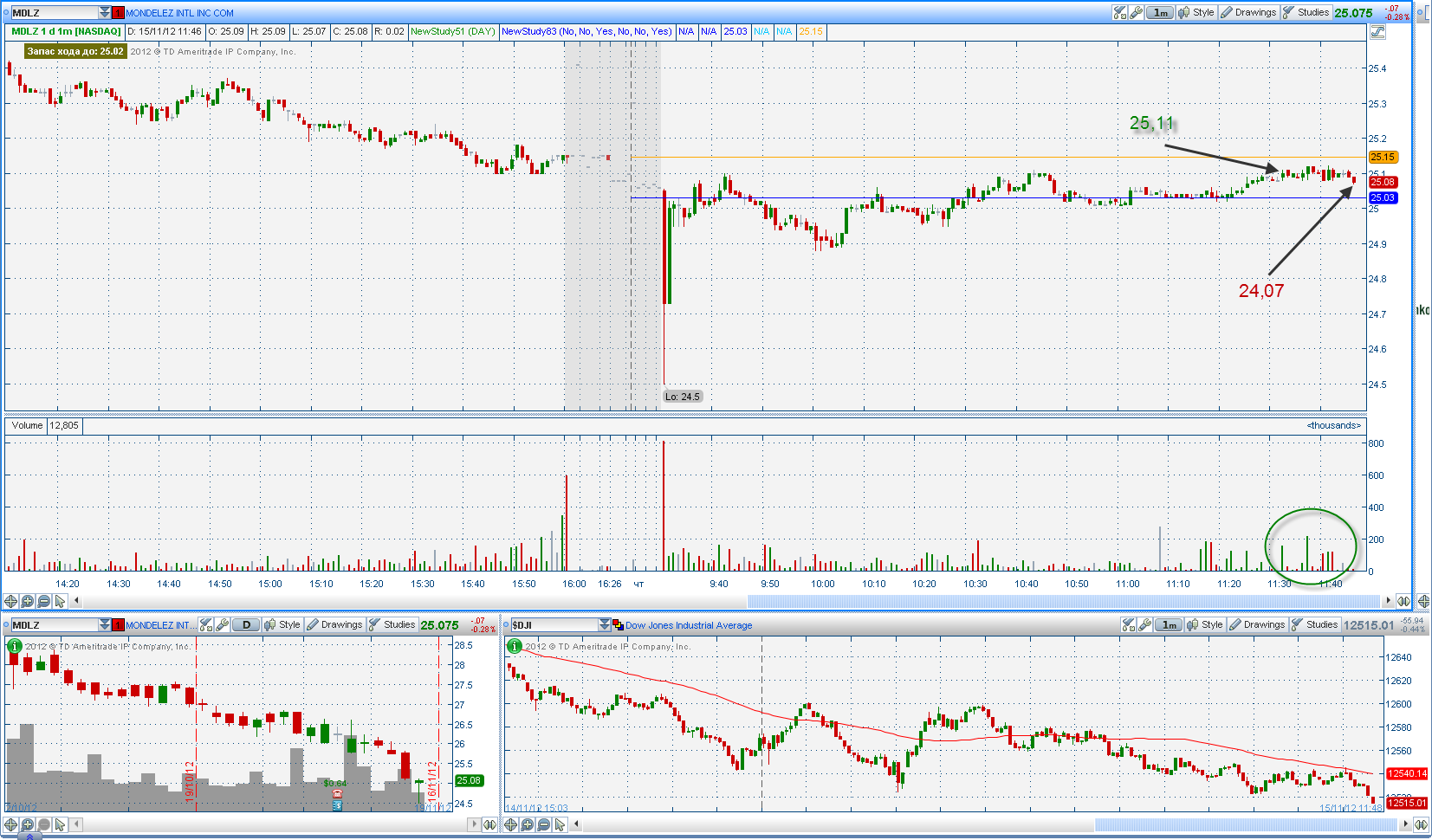Select the pointer cursor tool under main chart
The height and width of the screenshot is (840, 1432).
(x=60, y=601)
